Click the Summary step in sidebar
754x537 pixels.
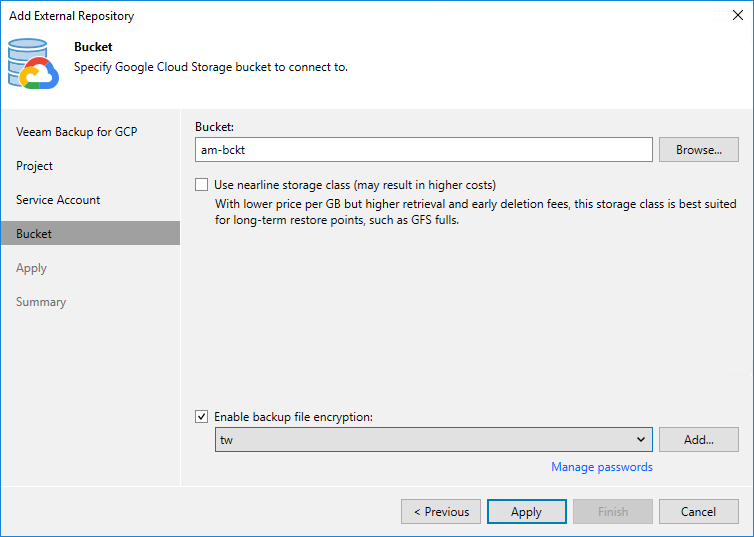(41, 302)
